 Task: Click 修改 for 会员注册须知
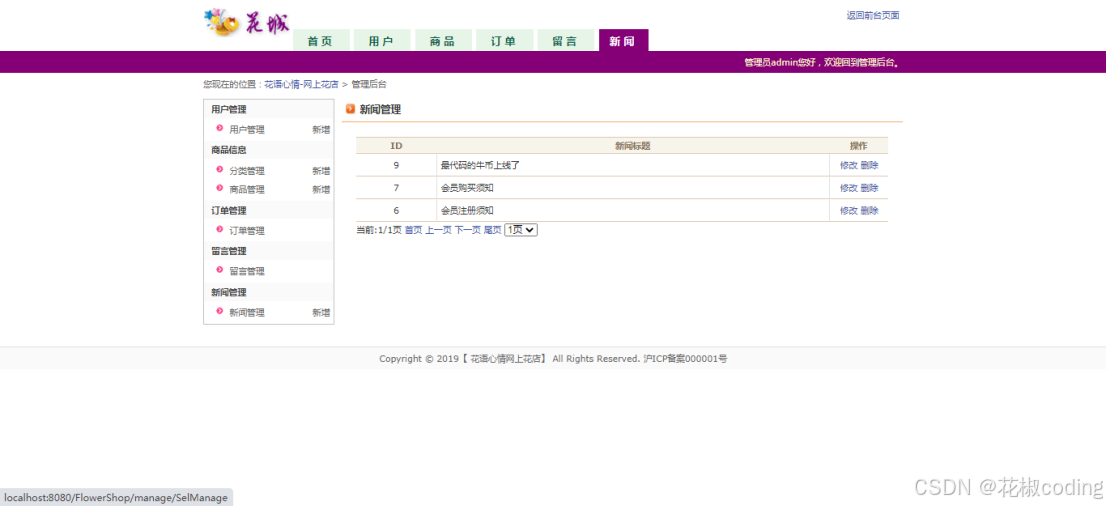click(x=849, y=210)
